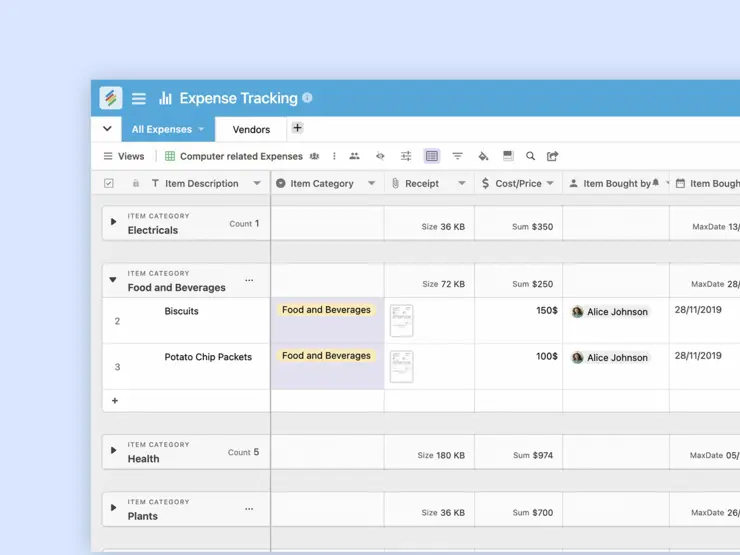Click the Size 72 KB summary
This screenshot has height=555, width=740.
click(443, 284)
